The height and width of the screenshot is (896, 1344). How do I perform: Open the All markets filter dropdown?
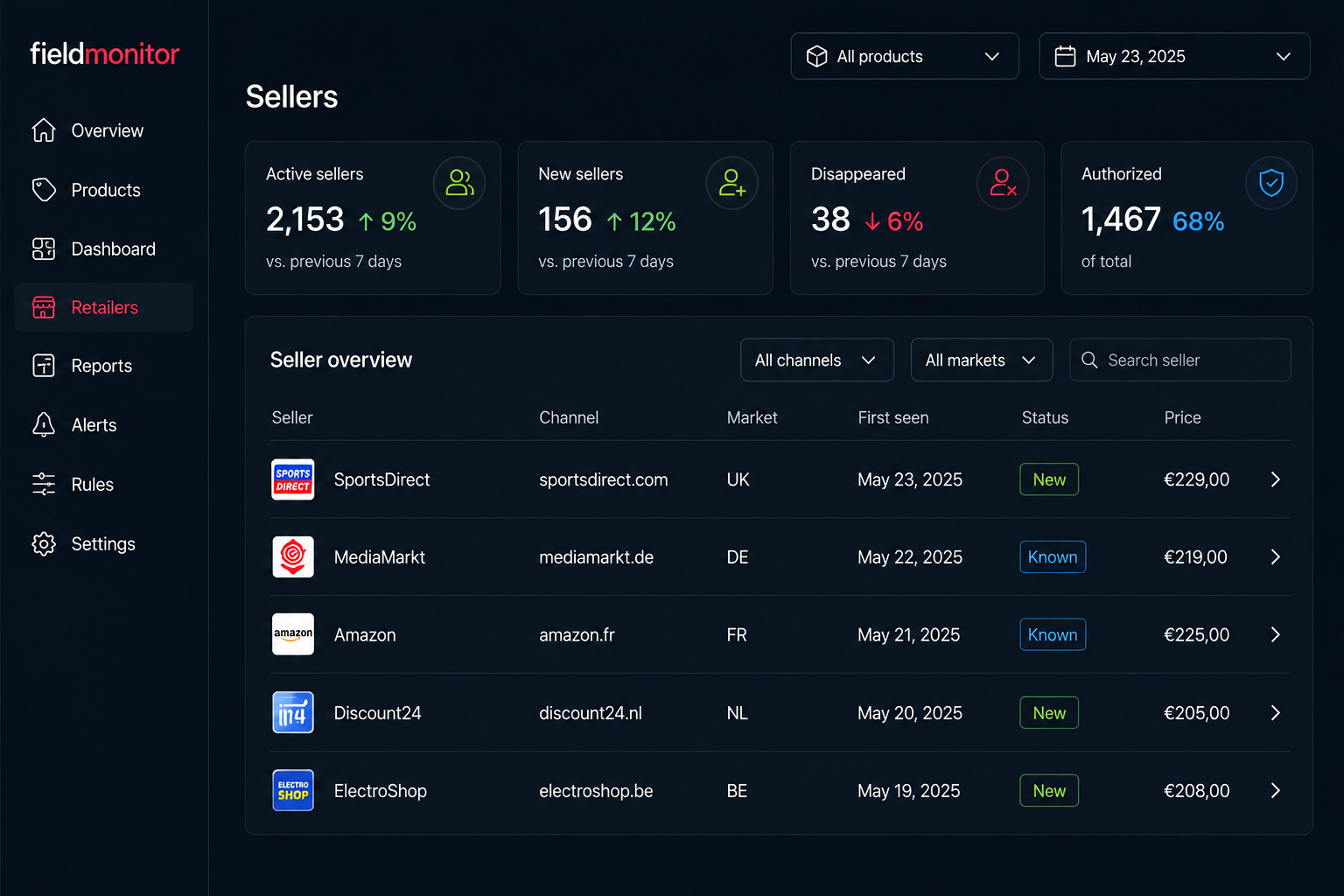[x=982, y=360]
